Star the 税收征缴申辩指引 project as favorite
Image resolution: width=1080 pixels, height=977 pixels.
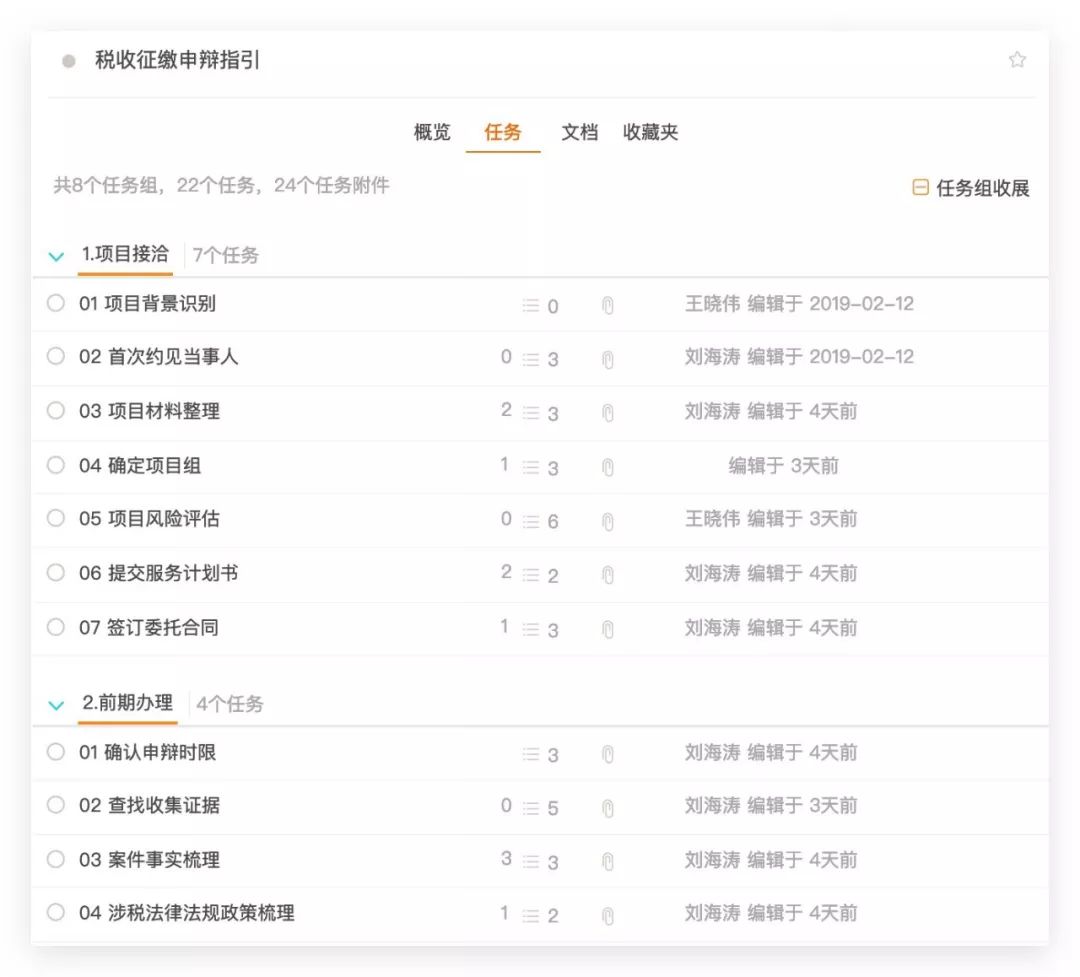pyautogui.click(x=1017, y=60)
